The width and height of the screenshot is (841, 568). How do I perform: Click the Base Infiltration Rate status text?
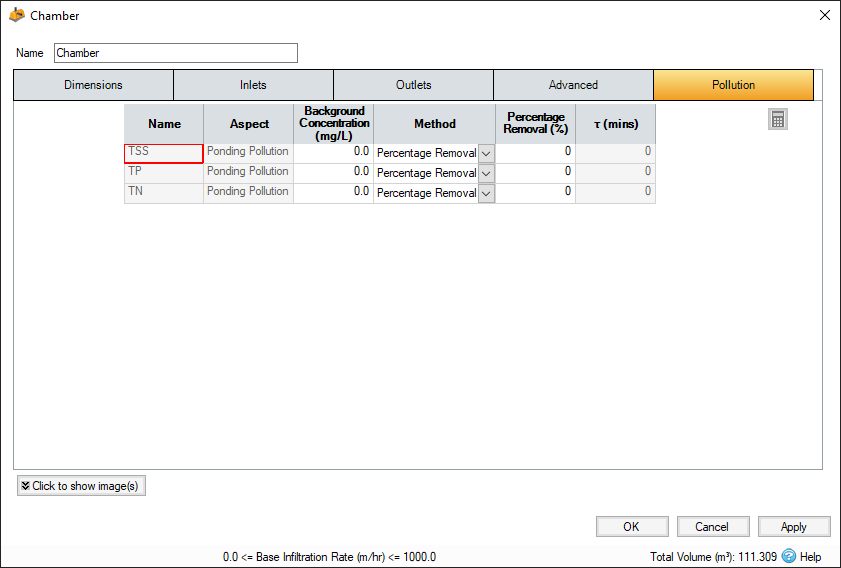[329, 557]
